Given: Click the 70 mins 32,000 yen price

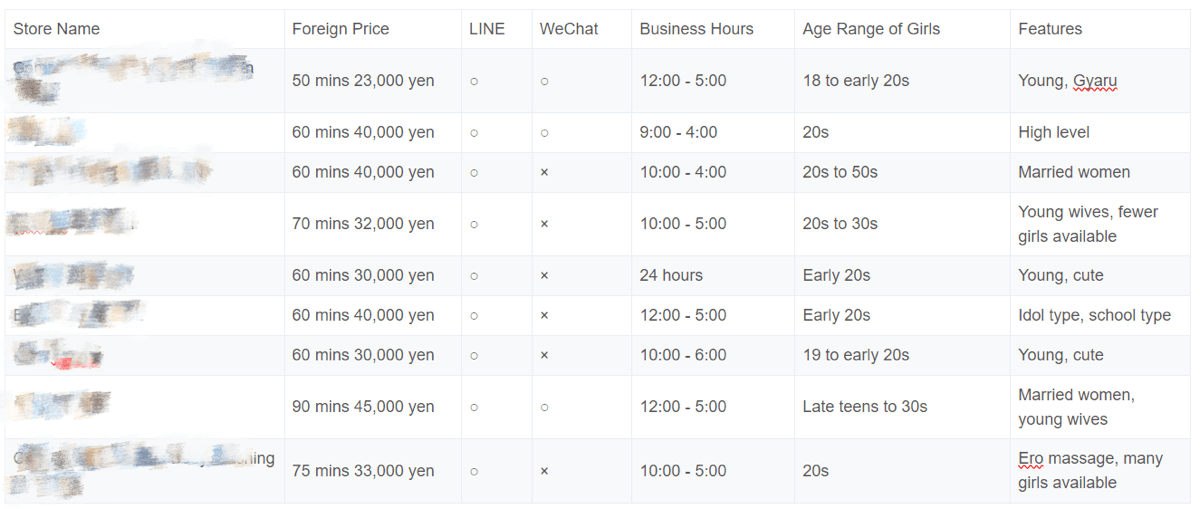Looking at the screenshot, I should pos(363,224).
